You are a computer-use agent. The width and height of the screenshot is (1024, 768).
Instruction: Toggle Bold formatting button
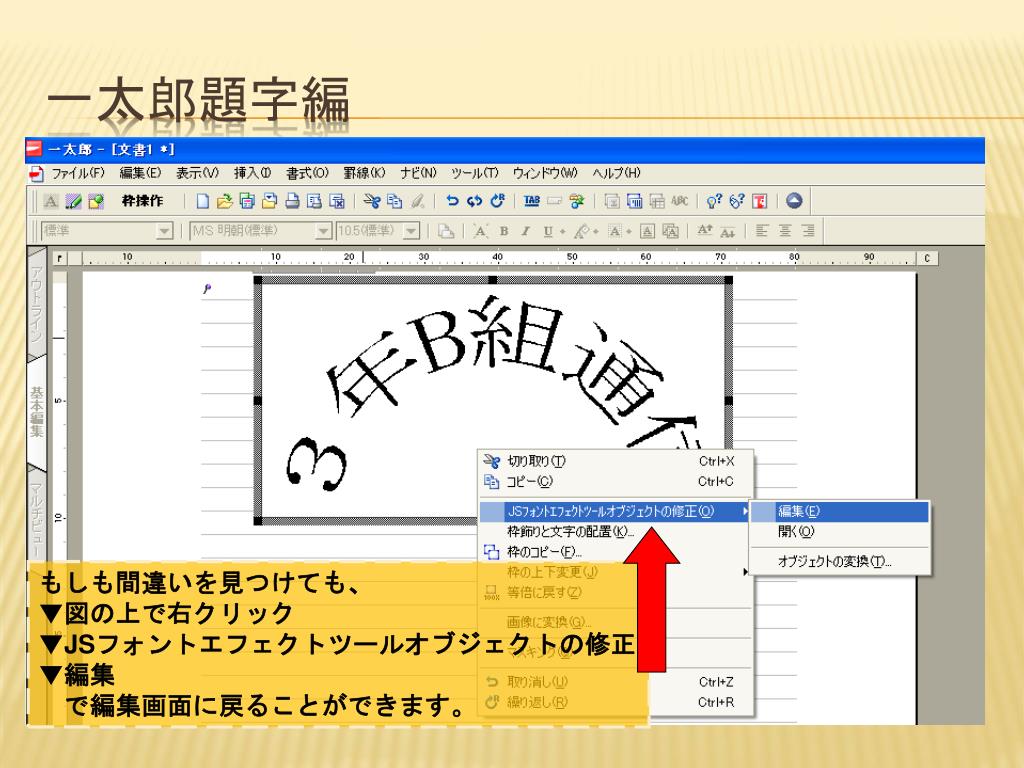(x=504, y=231)
